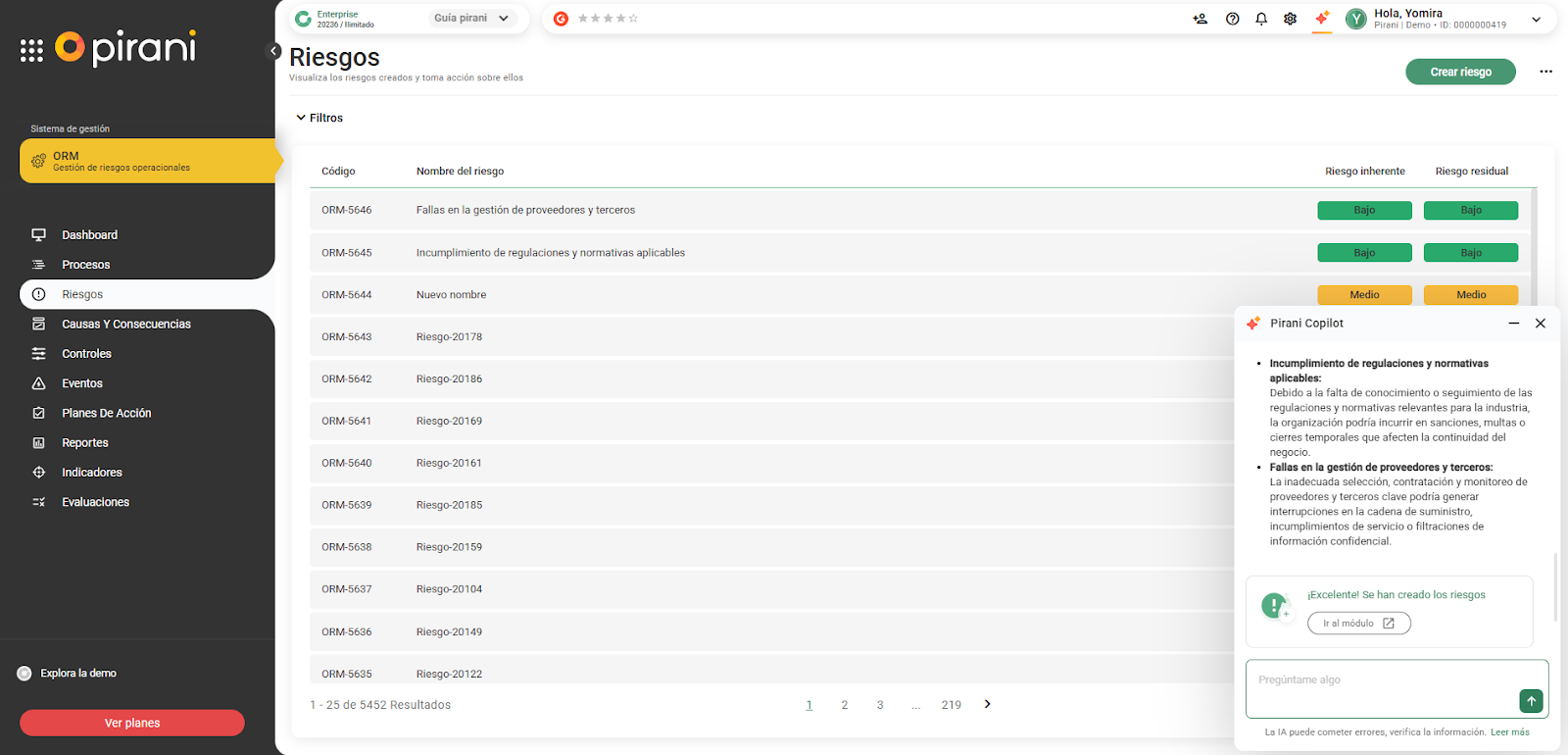Click the Indicadores target icon
1568x755 pixels.
[x=39, y=473]
